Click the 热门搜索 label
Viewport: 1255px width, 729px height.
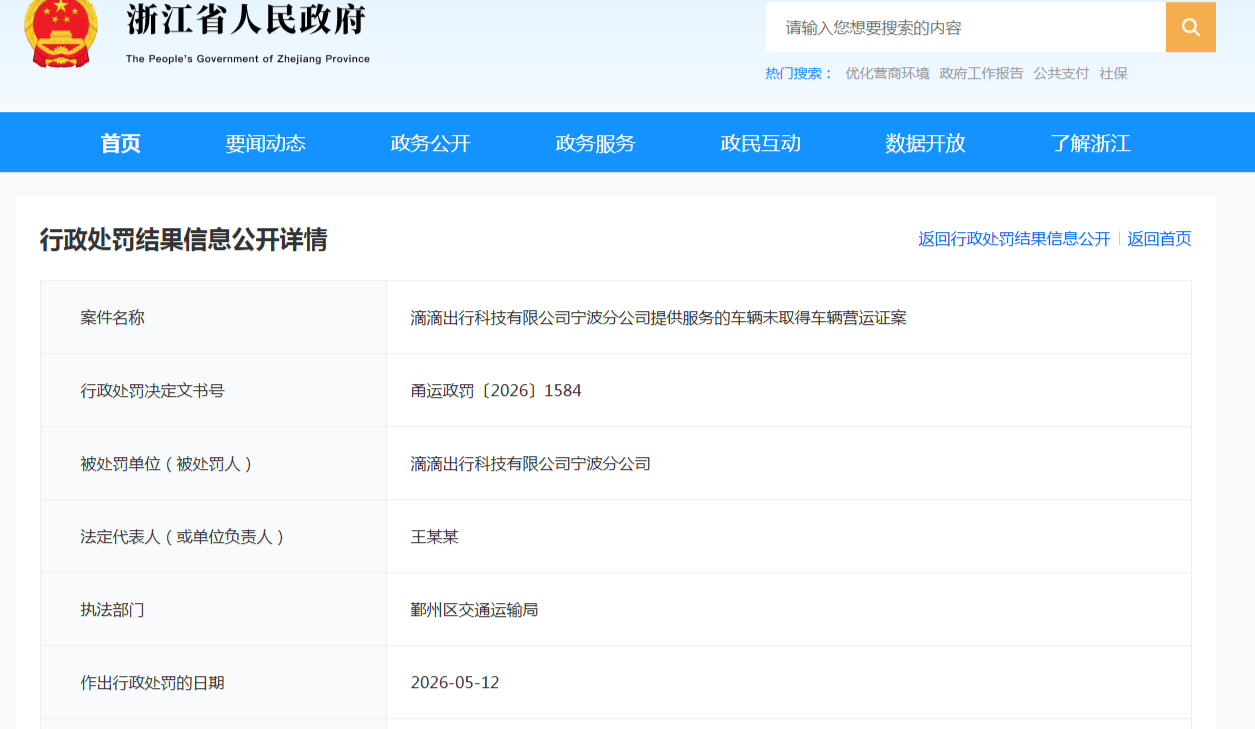coord(799,73)
